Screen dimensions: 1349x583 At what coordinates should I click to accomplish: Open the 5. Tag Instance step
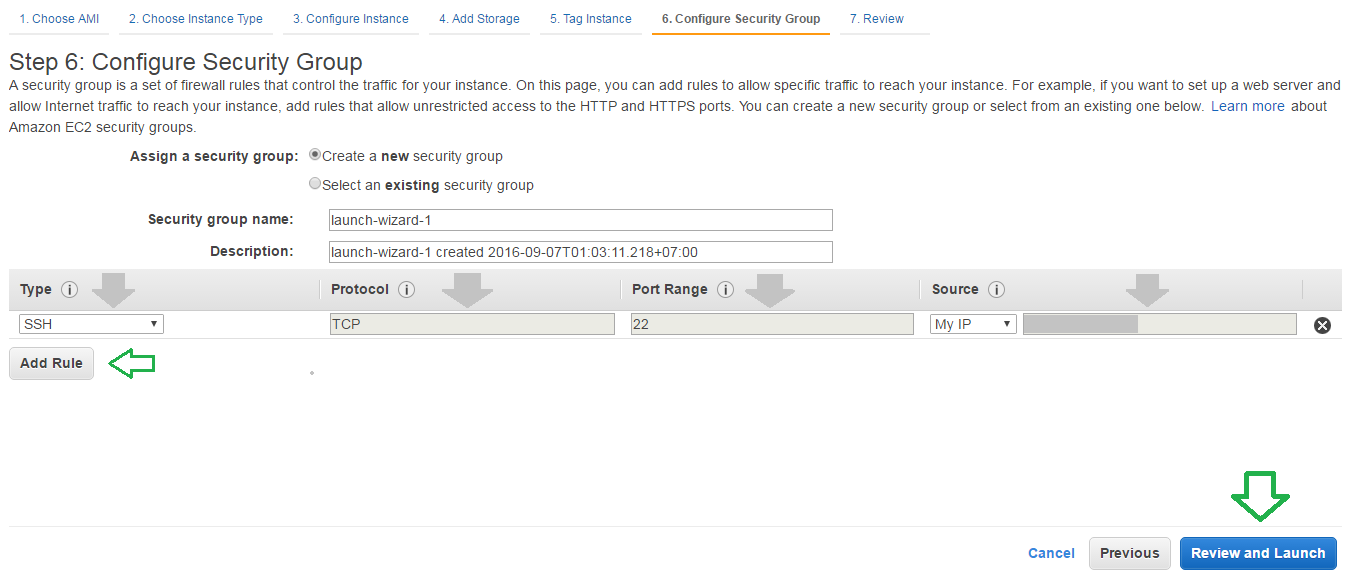(591, 19)
